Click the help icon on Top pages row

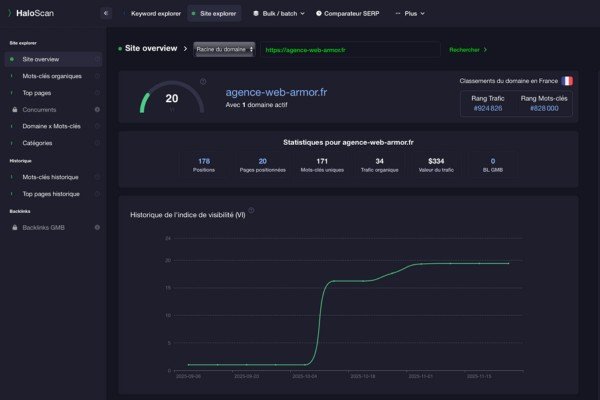point(97,92)
